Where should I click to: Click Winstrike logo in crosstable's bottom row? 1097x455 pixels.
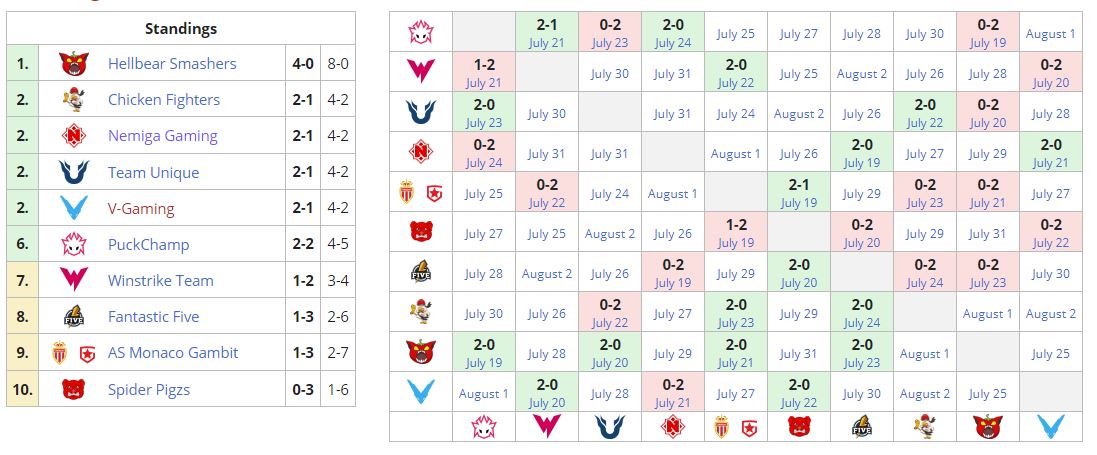pyautogui.click(x=547, y=426)
